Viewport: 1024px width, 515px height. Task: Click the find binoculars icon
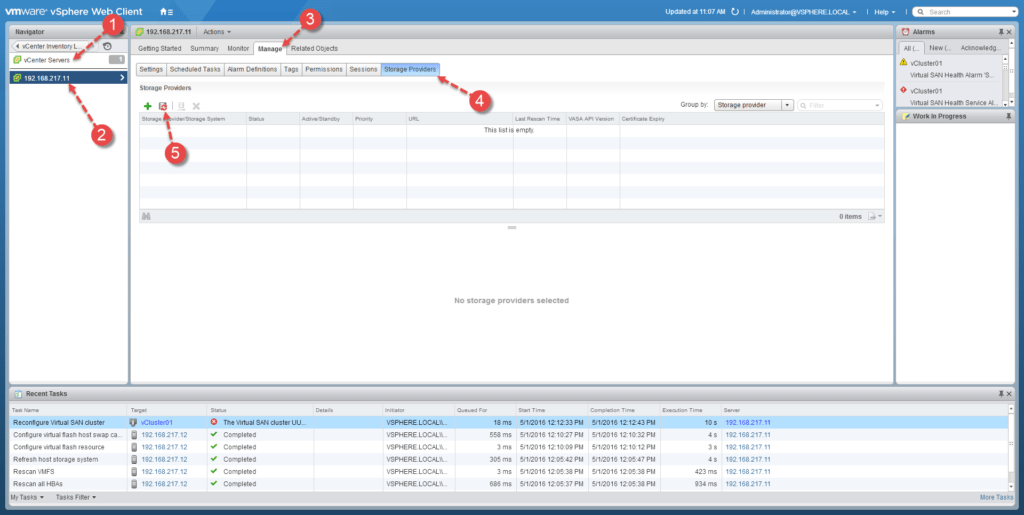click(146, 216)
